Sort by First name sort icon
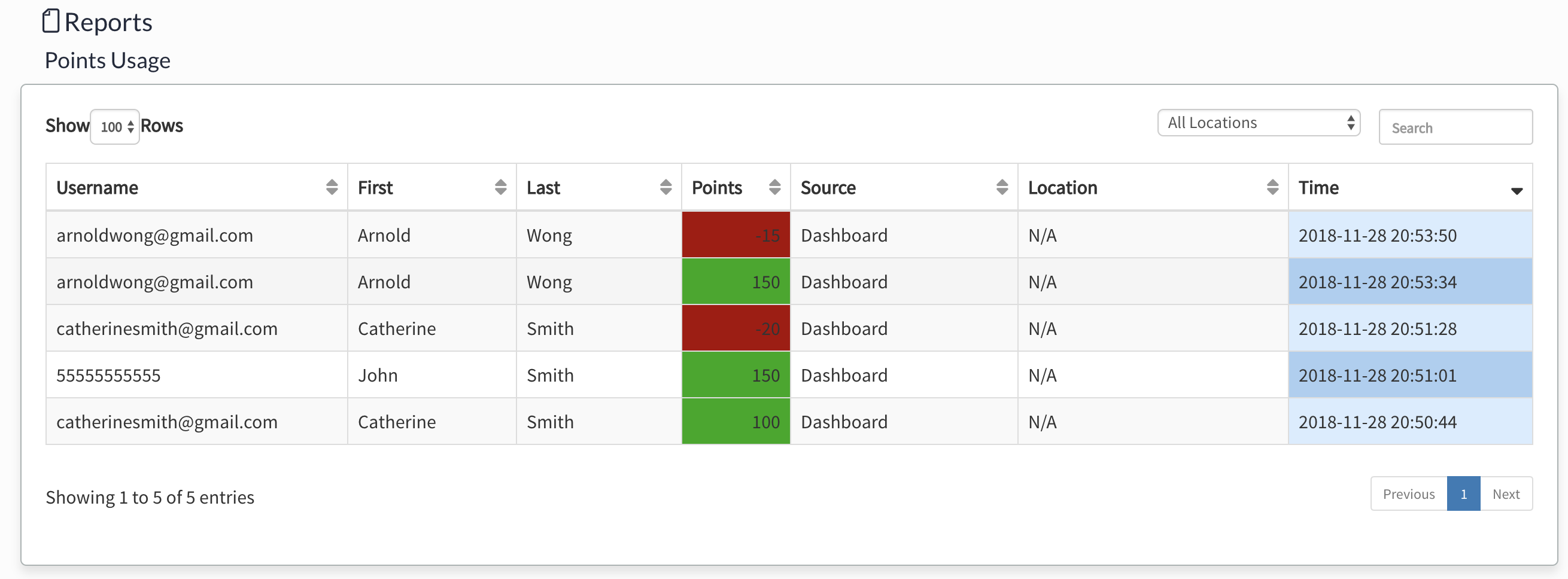1568x579 pixels. pos(500,187)
